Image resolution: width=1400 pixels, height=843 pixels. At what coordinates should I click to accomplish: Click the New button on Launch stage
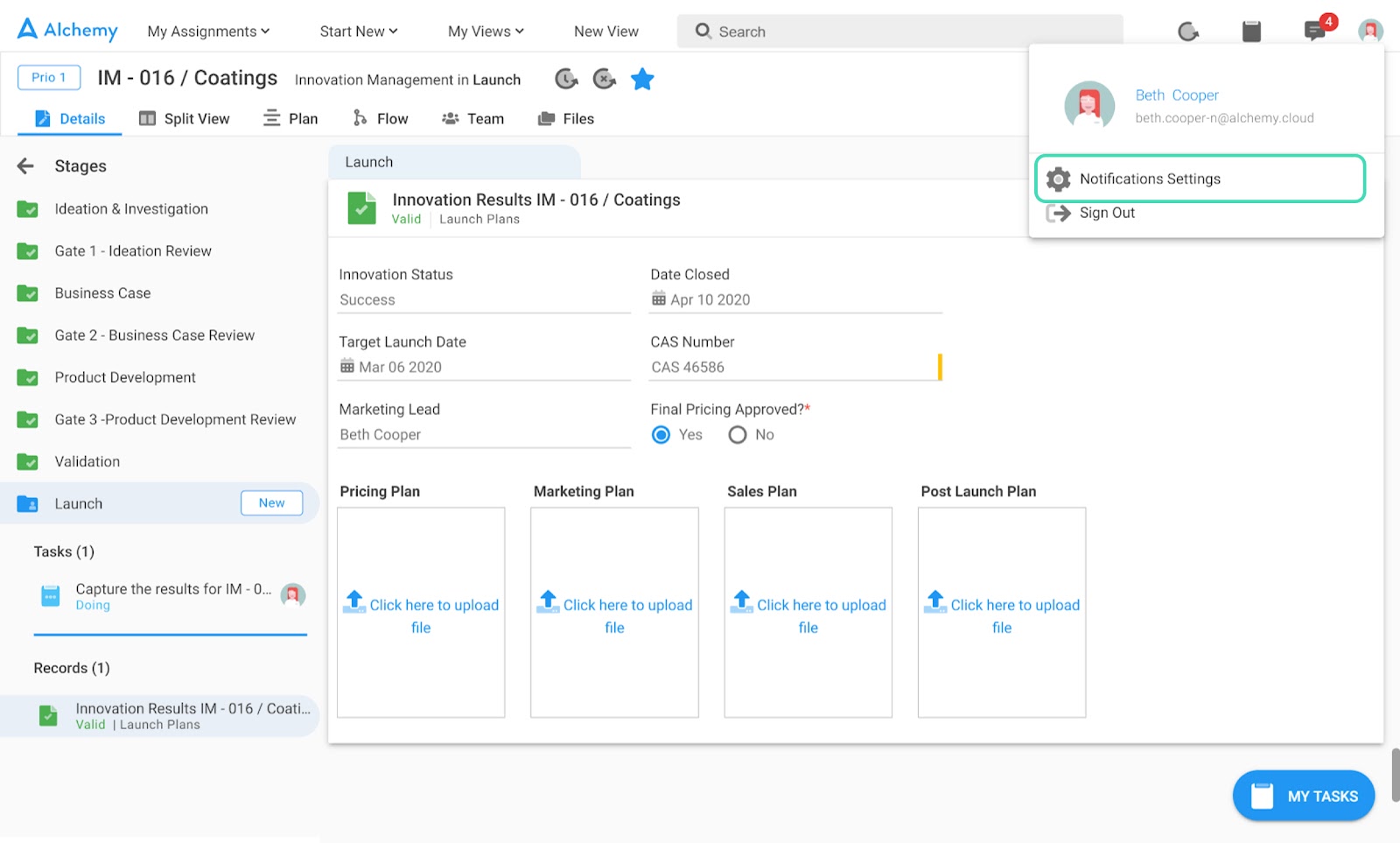tap(272, 503)
